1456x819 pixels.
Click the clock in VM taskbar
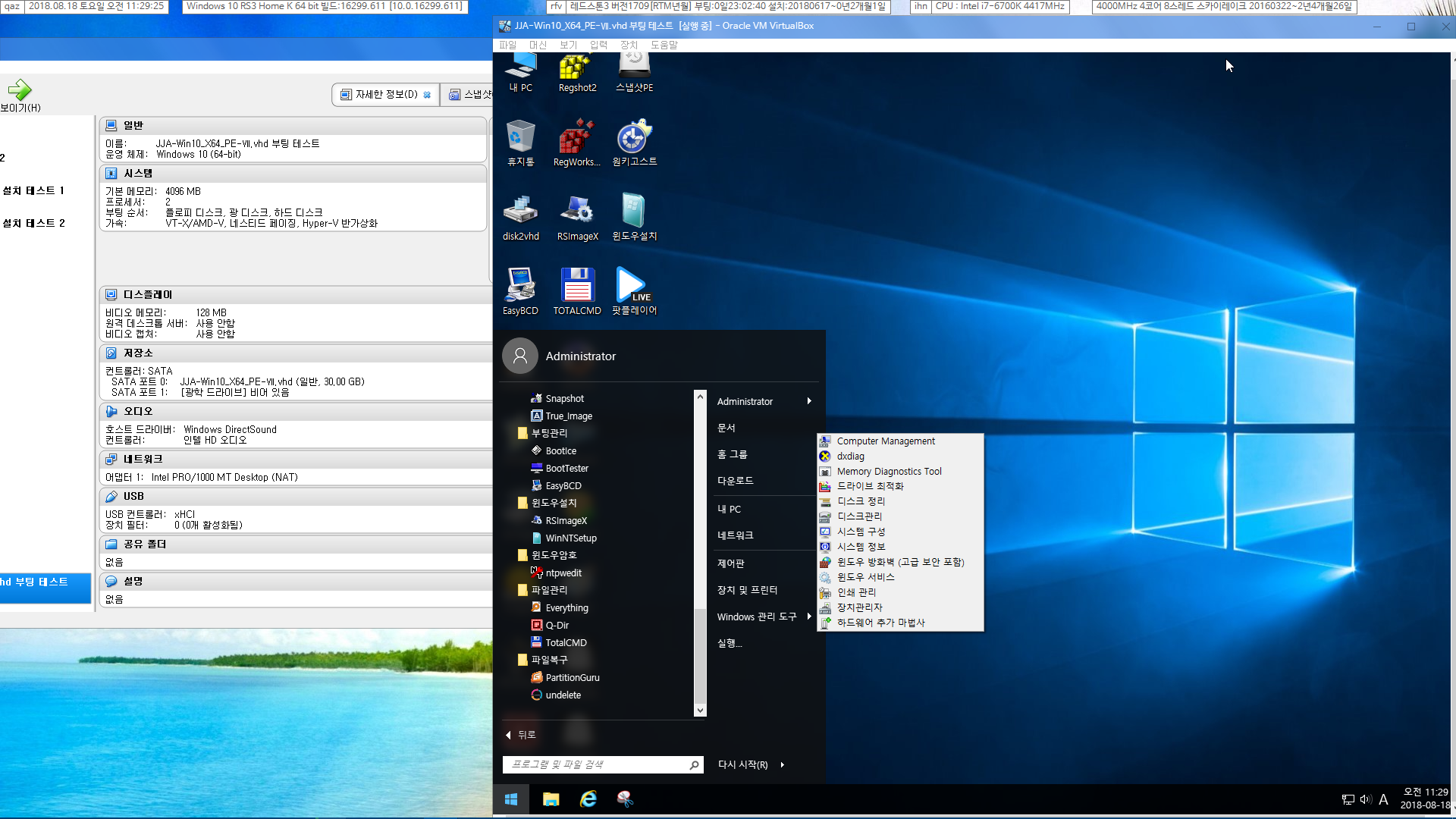click(1426, 799)
